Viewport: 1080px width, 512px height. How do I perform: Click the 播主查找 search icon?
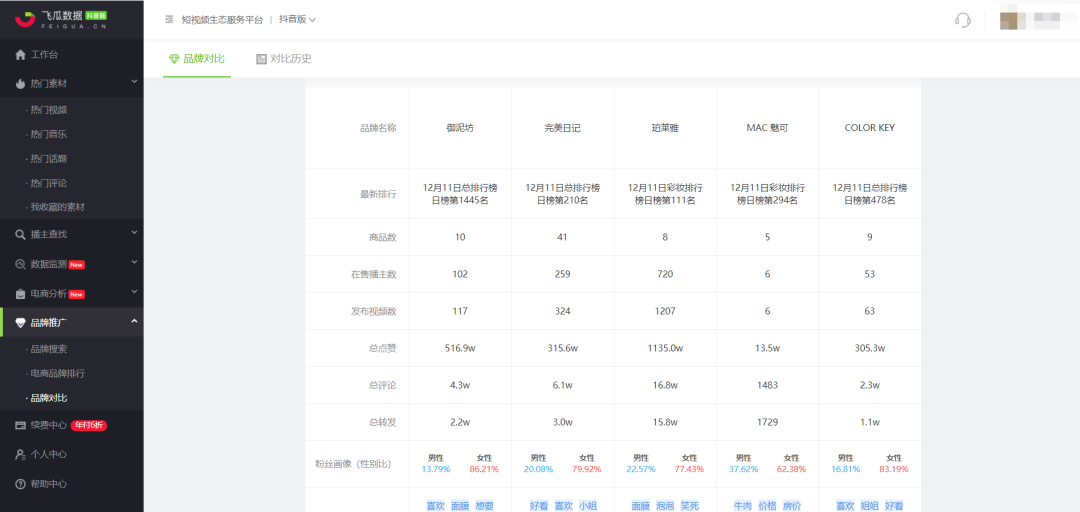(21, 234)
